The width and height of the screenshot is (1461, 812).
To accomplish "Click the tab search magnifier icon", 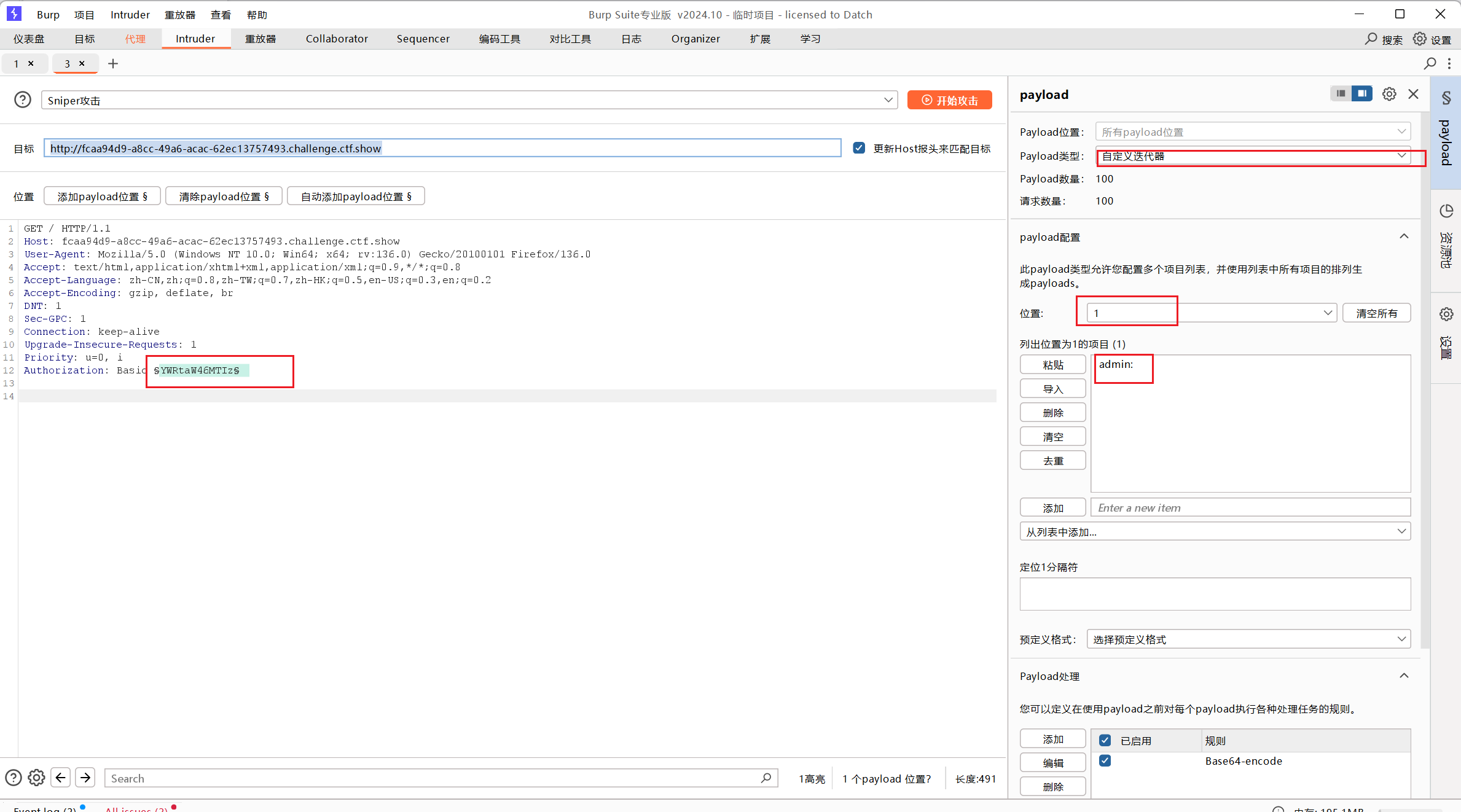I will 1430,63.
